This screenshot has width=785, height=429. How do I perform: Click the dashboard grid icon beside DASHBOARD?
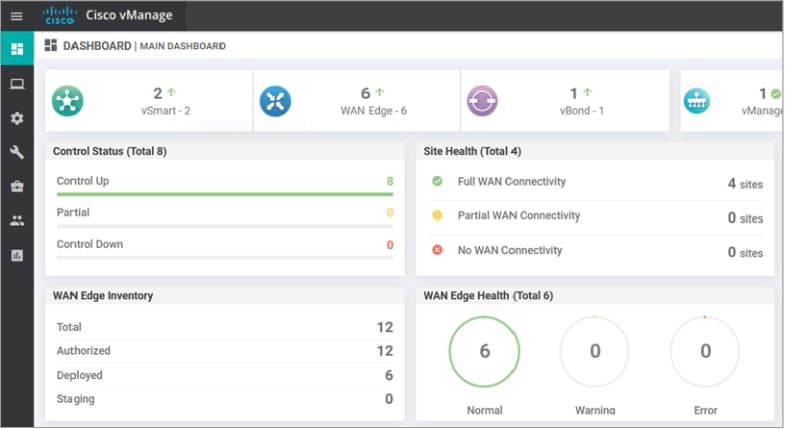(51, 46)
